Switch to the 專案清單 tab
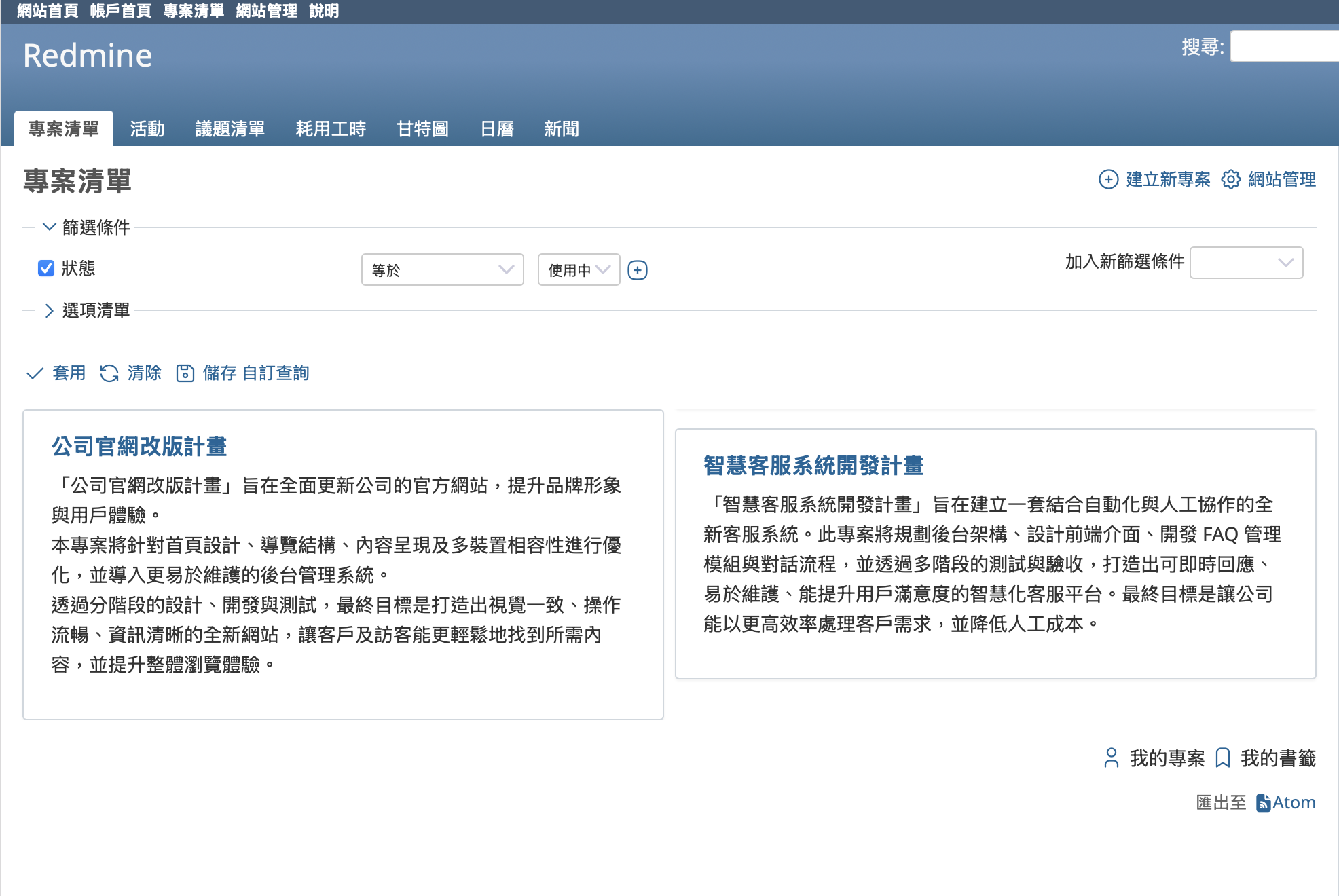This screenshot has height=896, width=1339. point(64,128)
